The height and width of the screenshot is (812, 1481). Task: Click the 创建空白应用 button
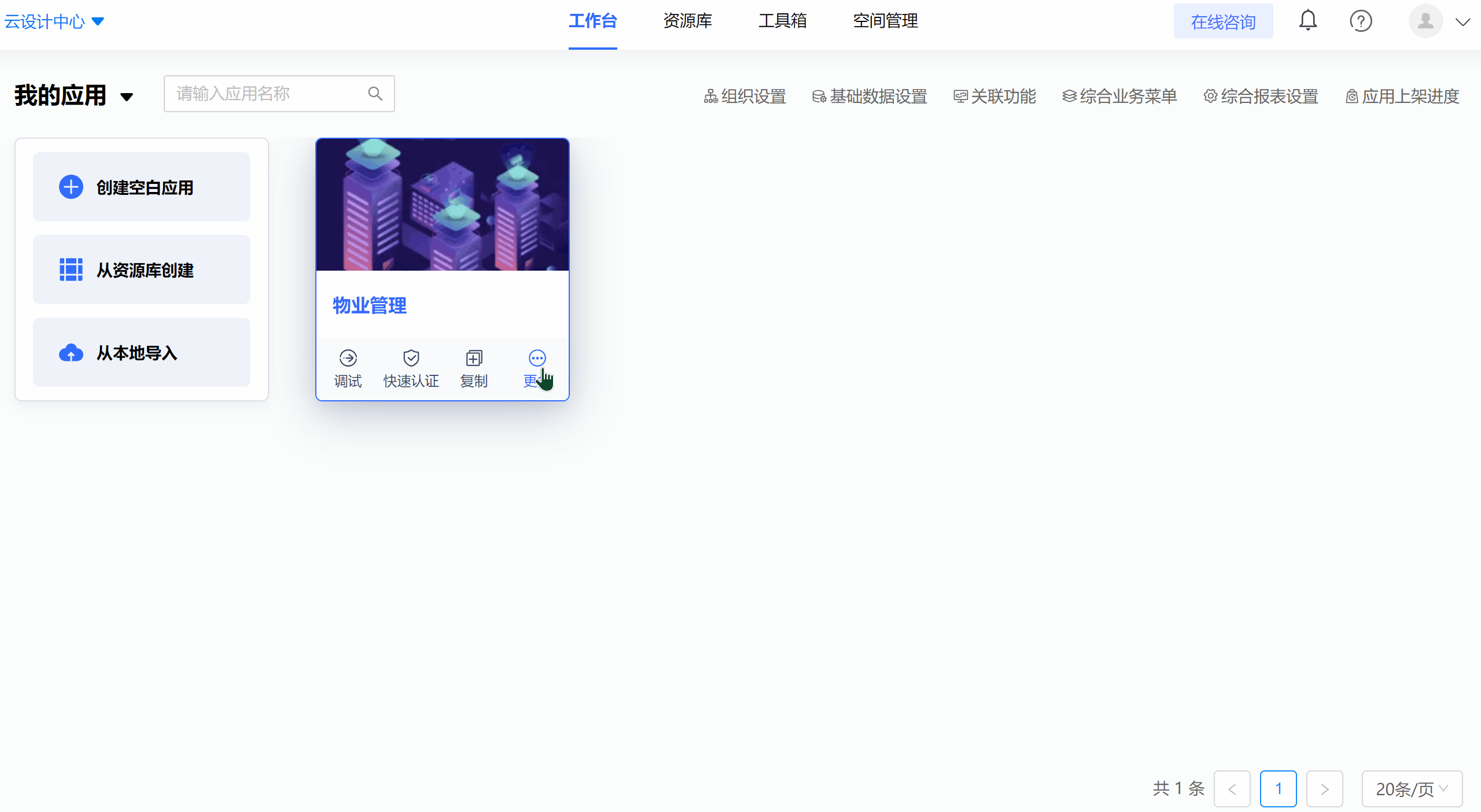[x=142, y=187]
